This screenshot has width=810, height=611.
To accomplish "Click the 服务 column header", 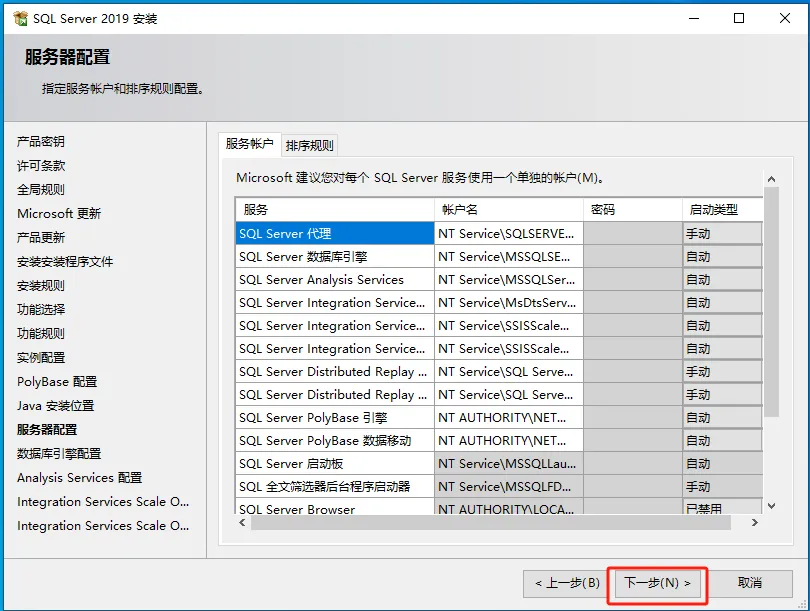I will pyautogui.click(x=335, y=210).
